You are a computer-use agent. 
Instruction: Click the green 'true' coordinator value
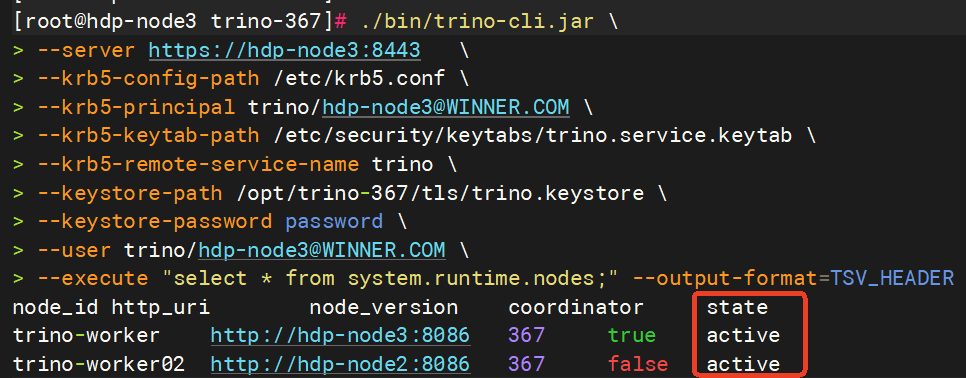[x=631, y=336]
